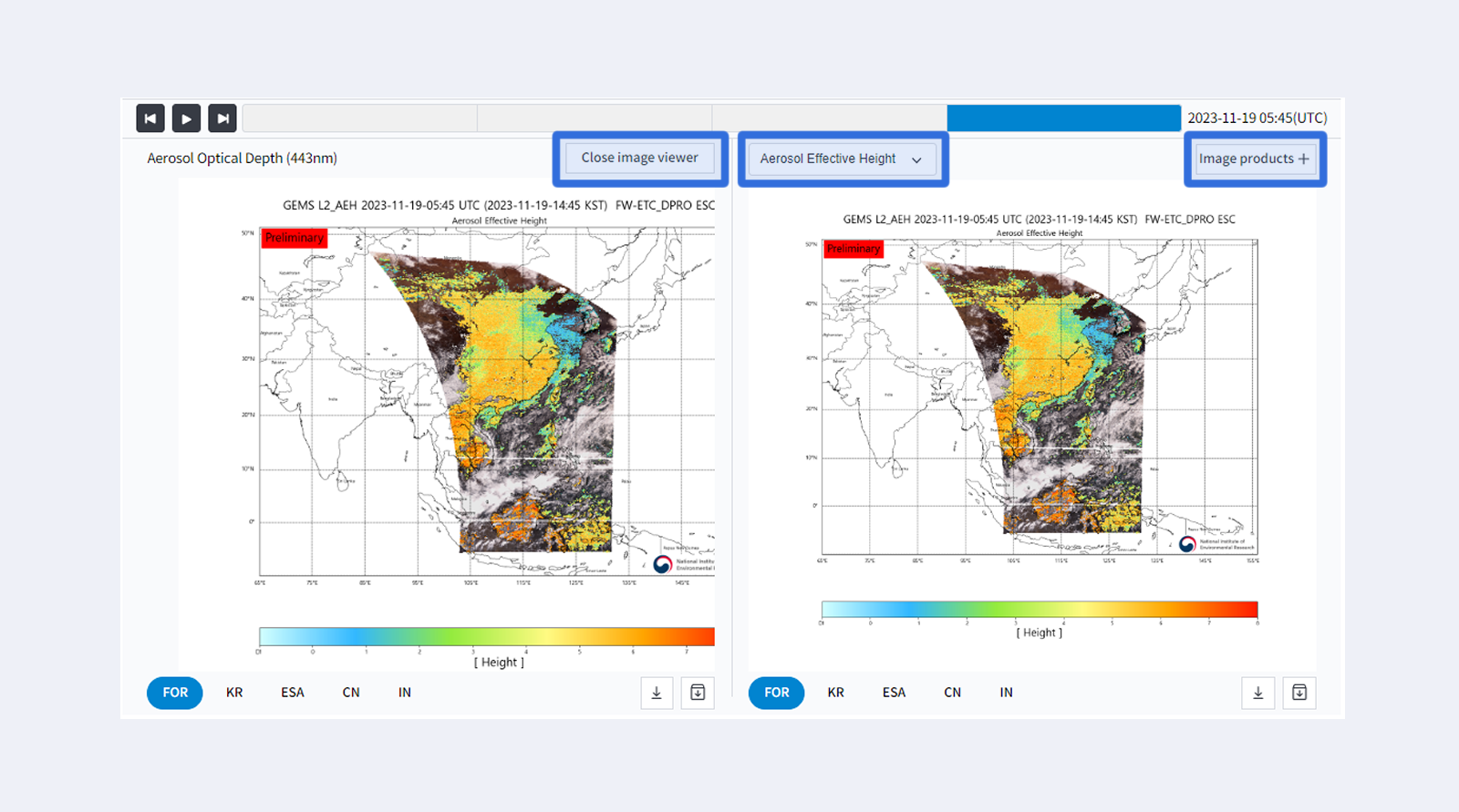Screen dimensions: 1459x812
Task: Select CN tab under the right image
Action: click(953, 693)
